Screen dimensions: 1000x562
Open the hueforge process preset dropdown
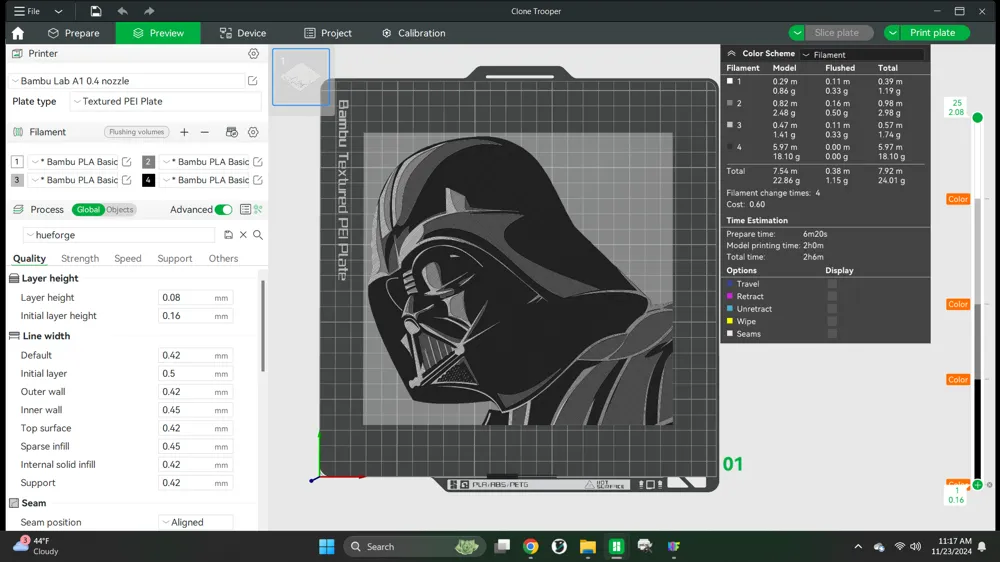click(119, 235)
